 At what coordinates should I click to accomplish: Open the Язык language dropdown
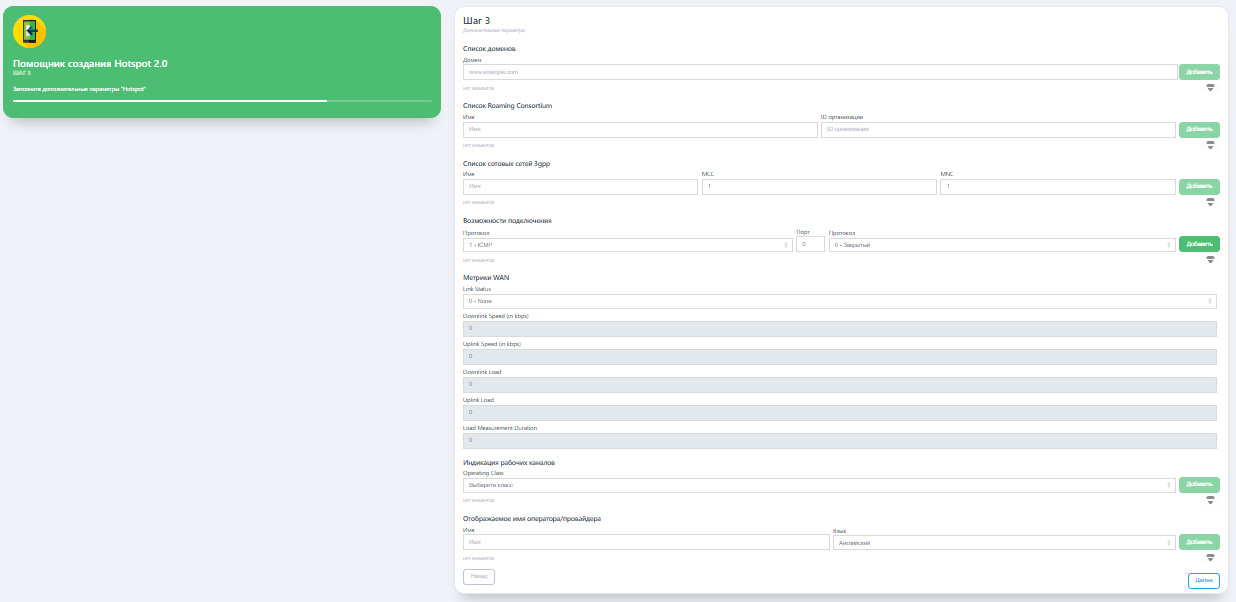pyautogui.click(x=1004, y=542)
